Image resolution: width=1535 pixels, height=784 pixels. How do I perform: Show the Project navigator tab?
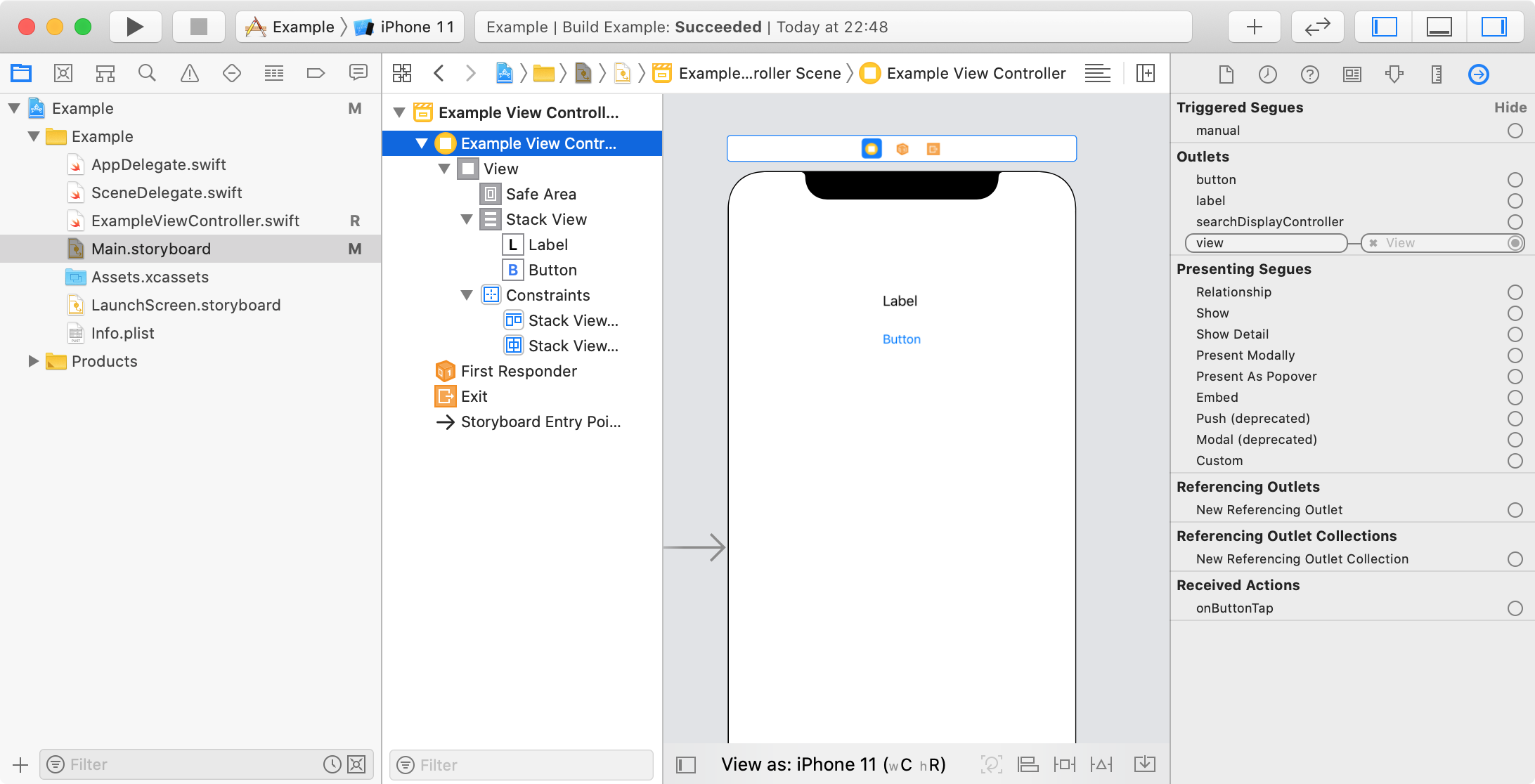click(x=21, y=73)
